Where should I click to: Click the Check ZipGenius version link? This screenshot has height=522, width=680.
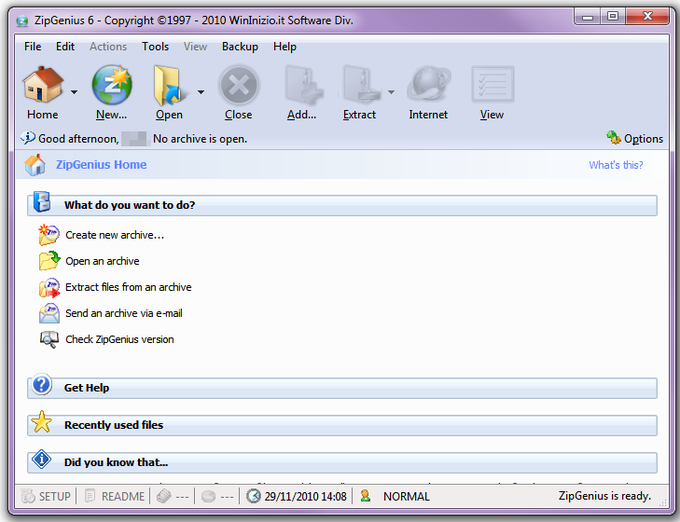click(120, 339)
